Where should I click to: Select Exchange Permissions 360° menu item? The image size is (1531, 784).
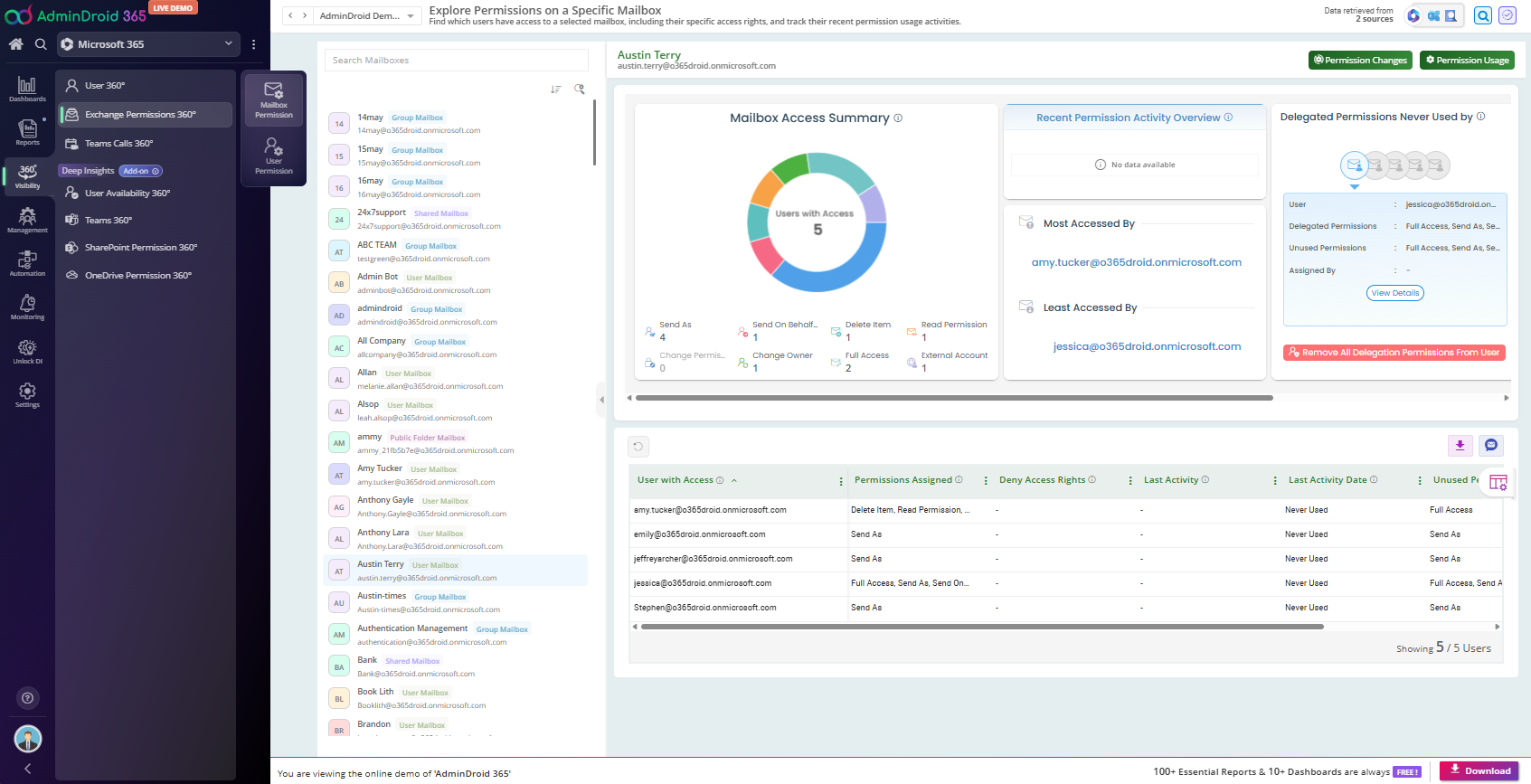click(140, 115)
